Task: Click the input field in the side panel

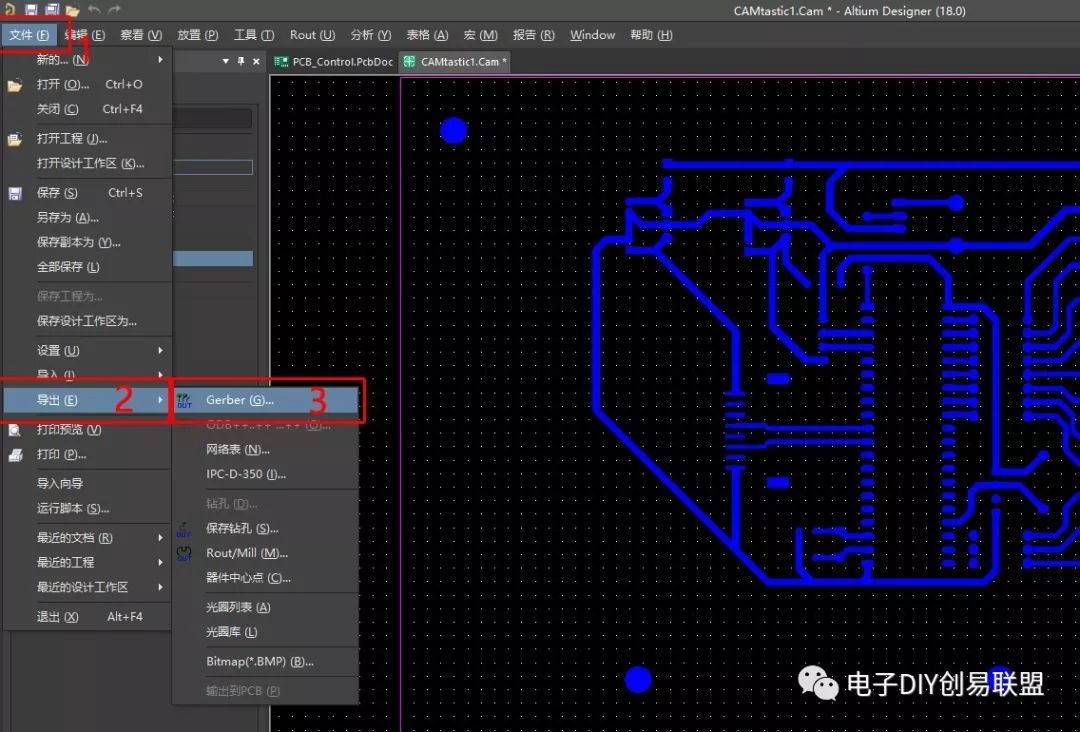Action: [212, 167]
